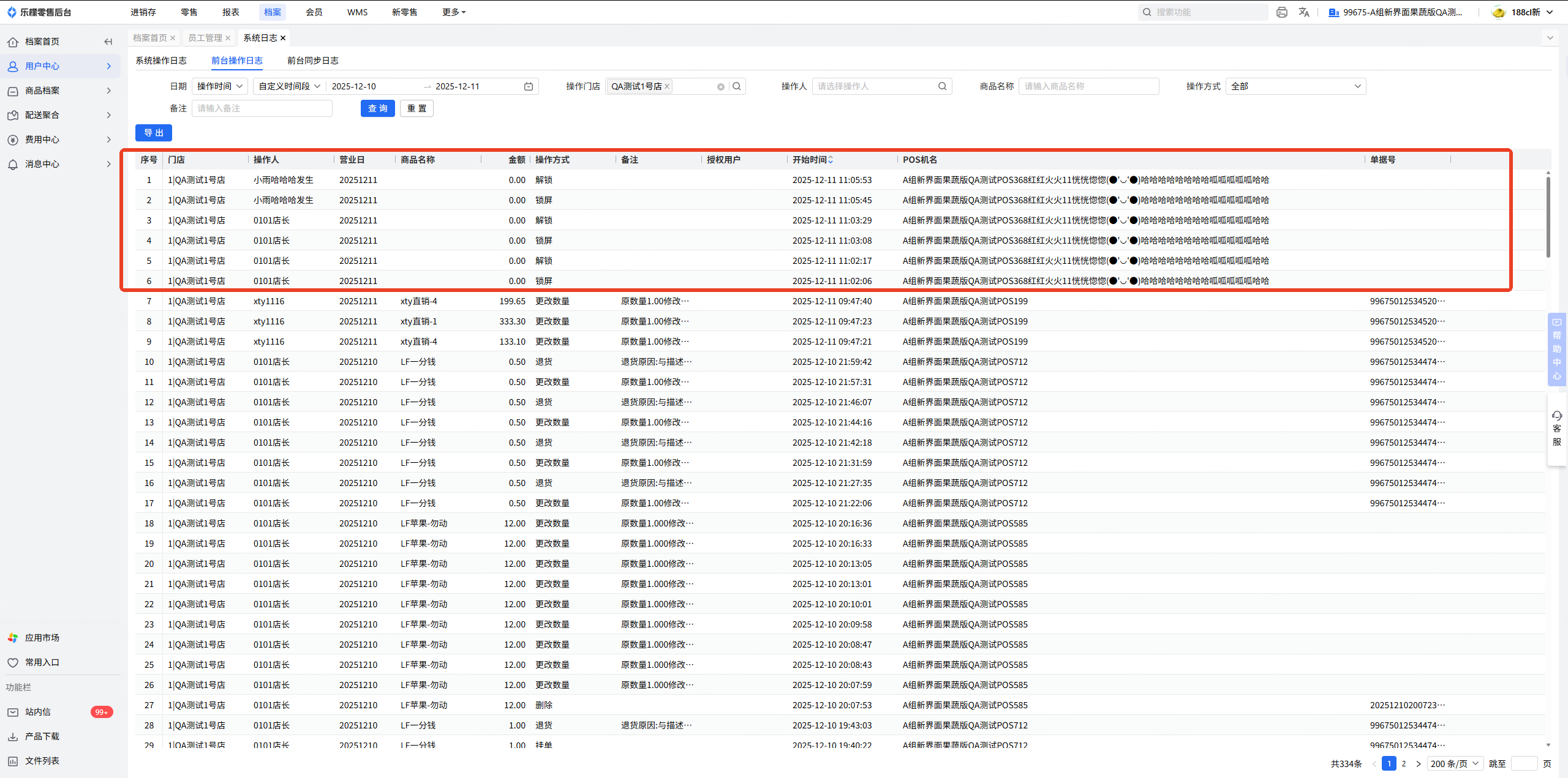Open the 报表 top menu
The image size is (1568, 778).
[231, 12]
